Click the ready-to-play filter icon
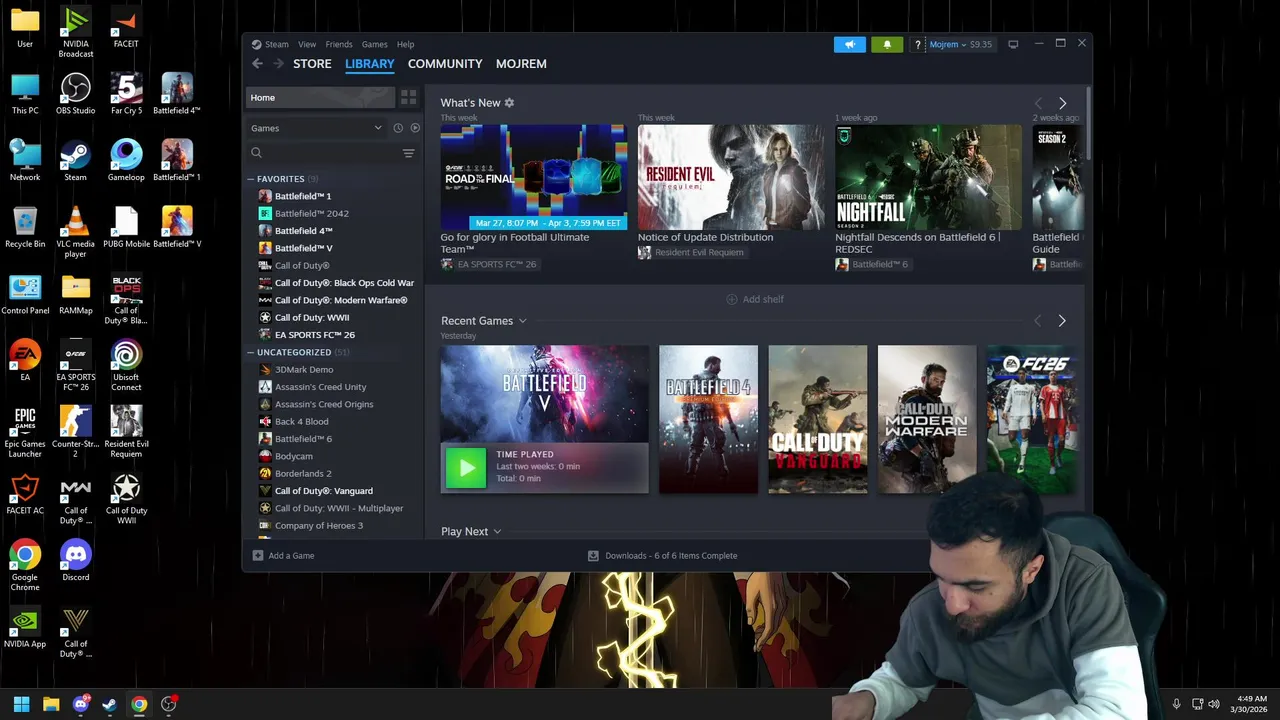The height and width of the screenshot is (720, 1280). coord(415,128)
